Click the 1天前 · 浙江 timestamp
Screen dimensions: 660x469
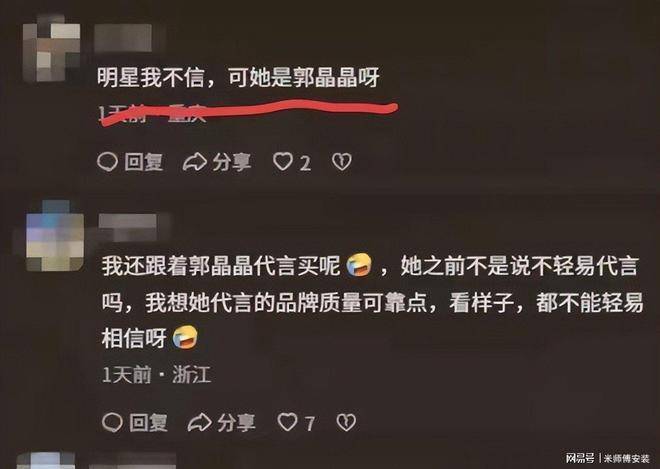pyautogui.click(x=156, y=374)
